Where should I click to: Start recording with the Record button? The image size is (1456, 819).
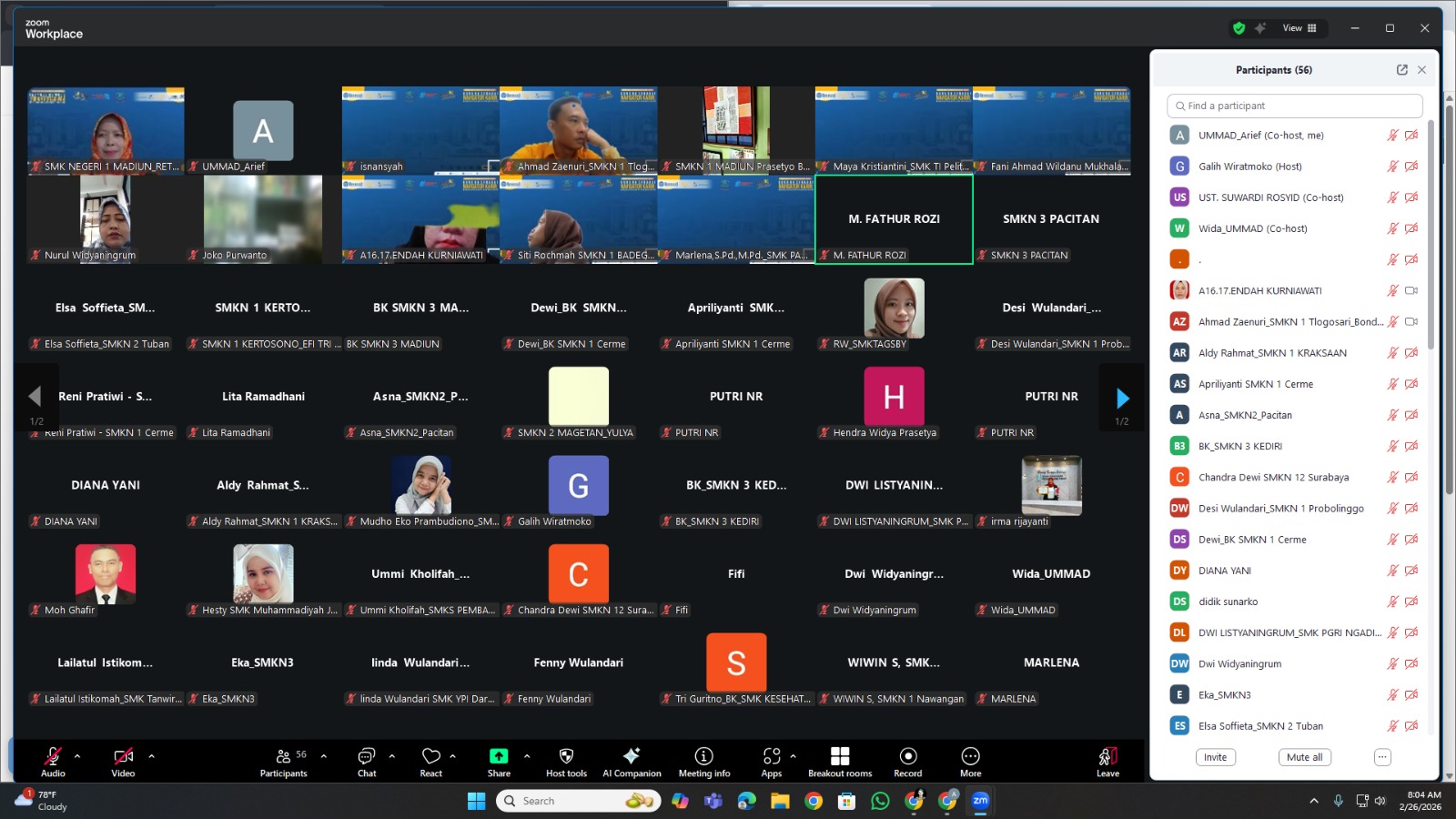pos(907,757)
